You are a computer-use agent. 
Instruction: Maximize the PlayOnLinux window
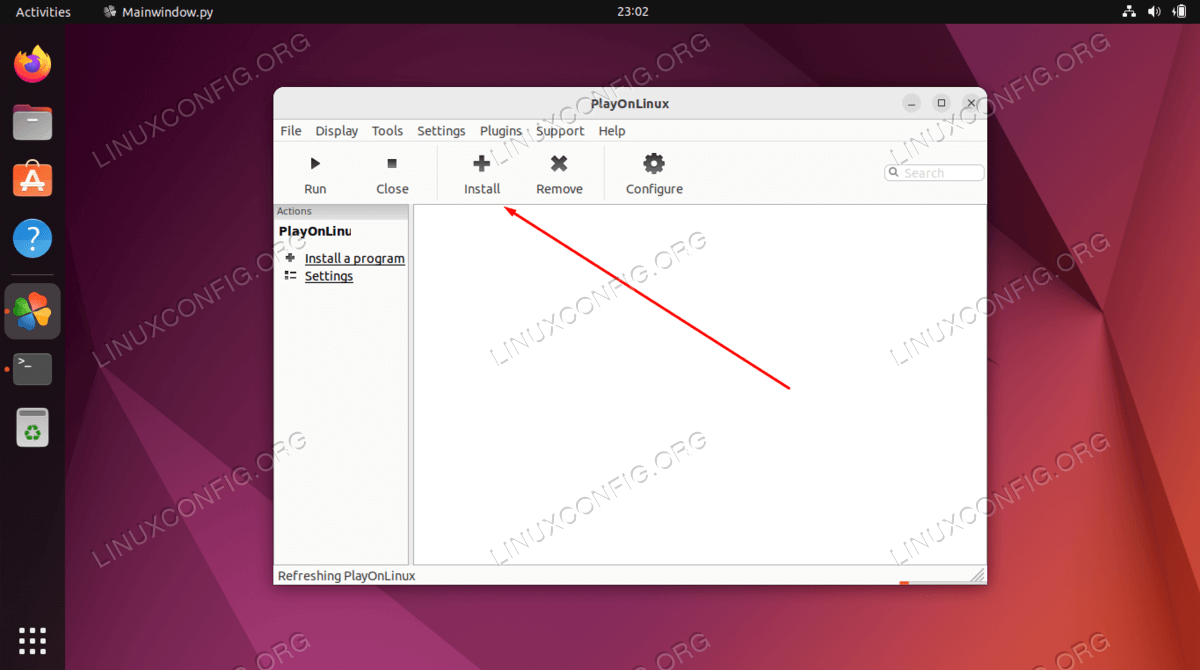click(941, 103)
